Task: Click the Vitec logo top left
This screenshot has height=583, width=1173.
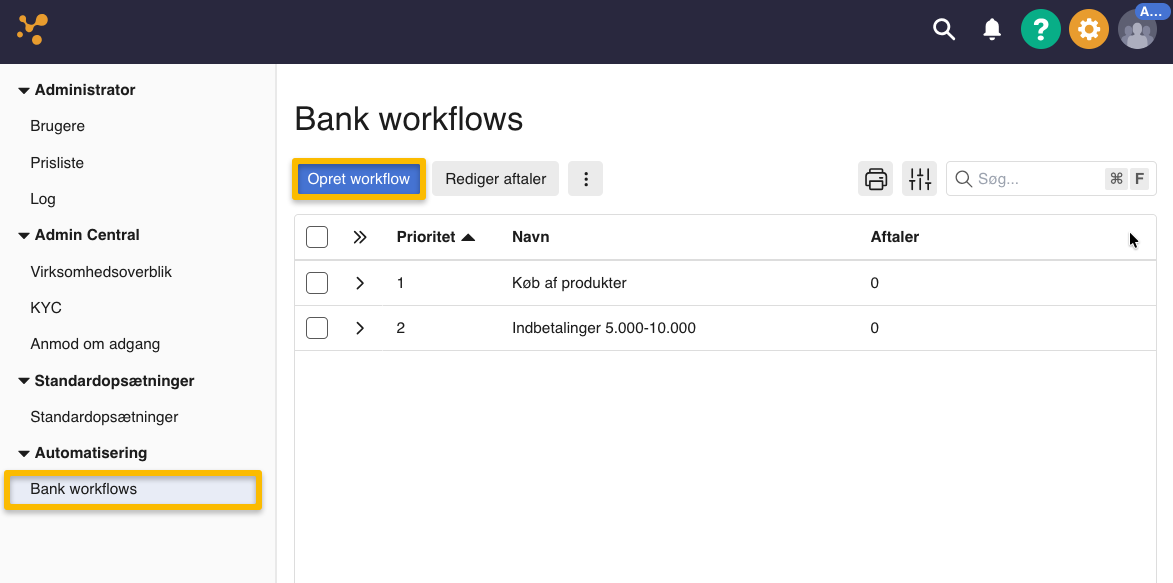Action: 33,27
